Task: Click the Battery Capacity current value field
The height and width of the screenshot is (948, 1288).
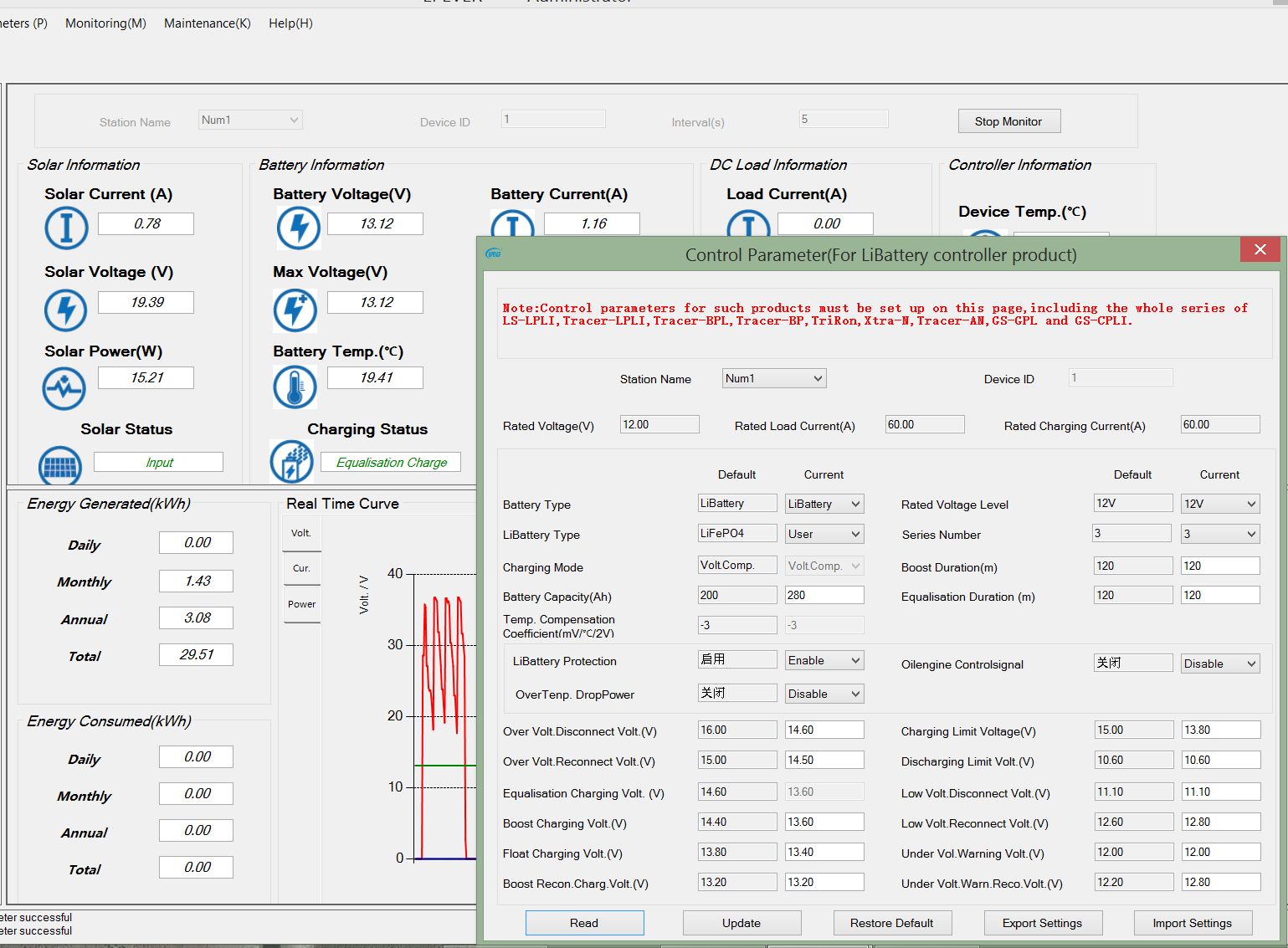Action: (x=824, y=596)
